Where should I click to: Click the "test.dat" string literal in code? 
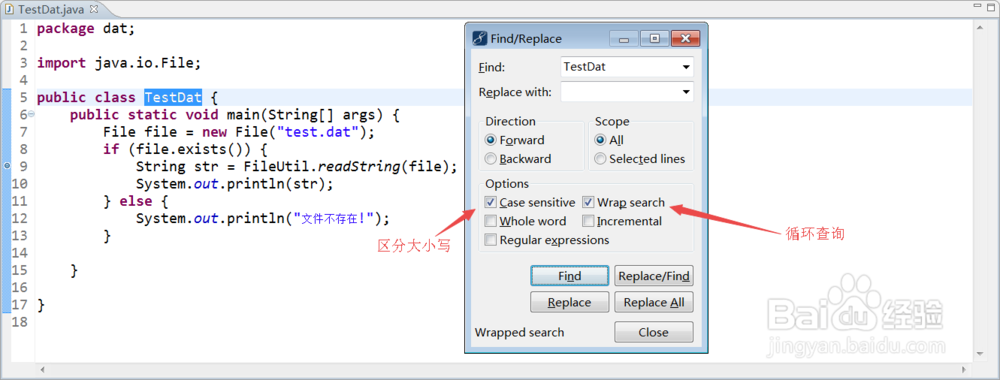click(318, 132)
